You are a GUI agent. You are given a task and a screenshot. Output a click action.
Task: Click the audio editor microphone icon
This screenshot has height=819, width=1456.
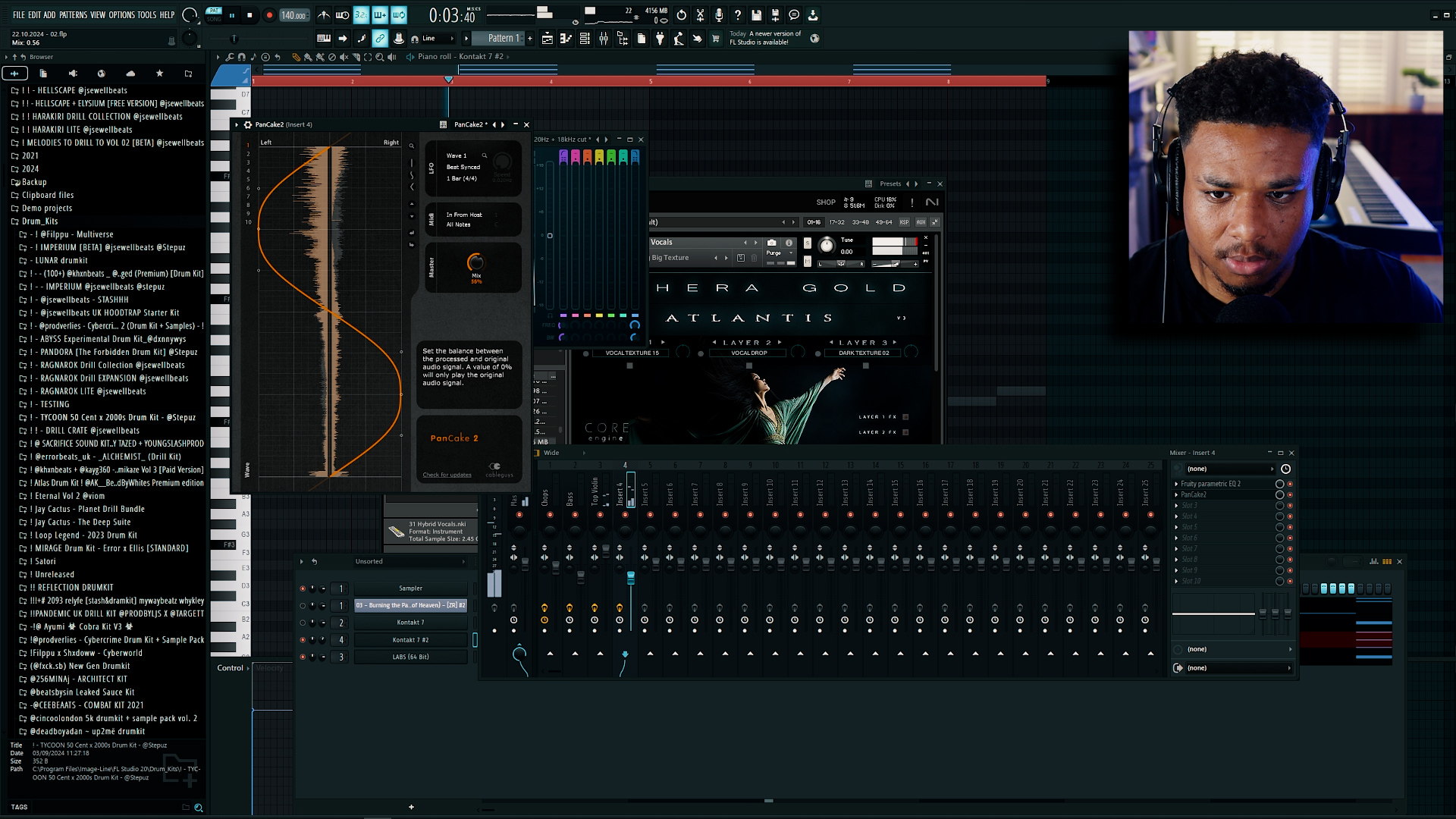719,15
